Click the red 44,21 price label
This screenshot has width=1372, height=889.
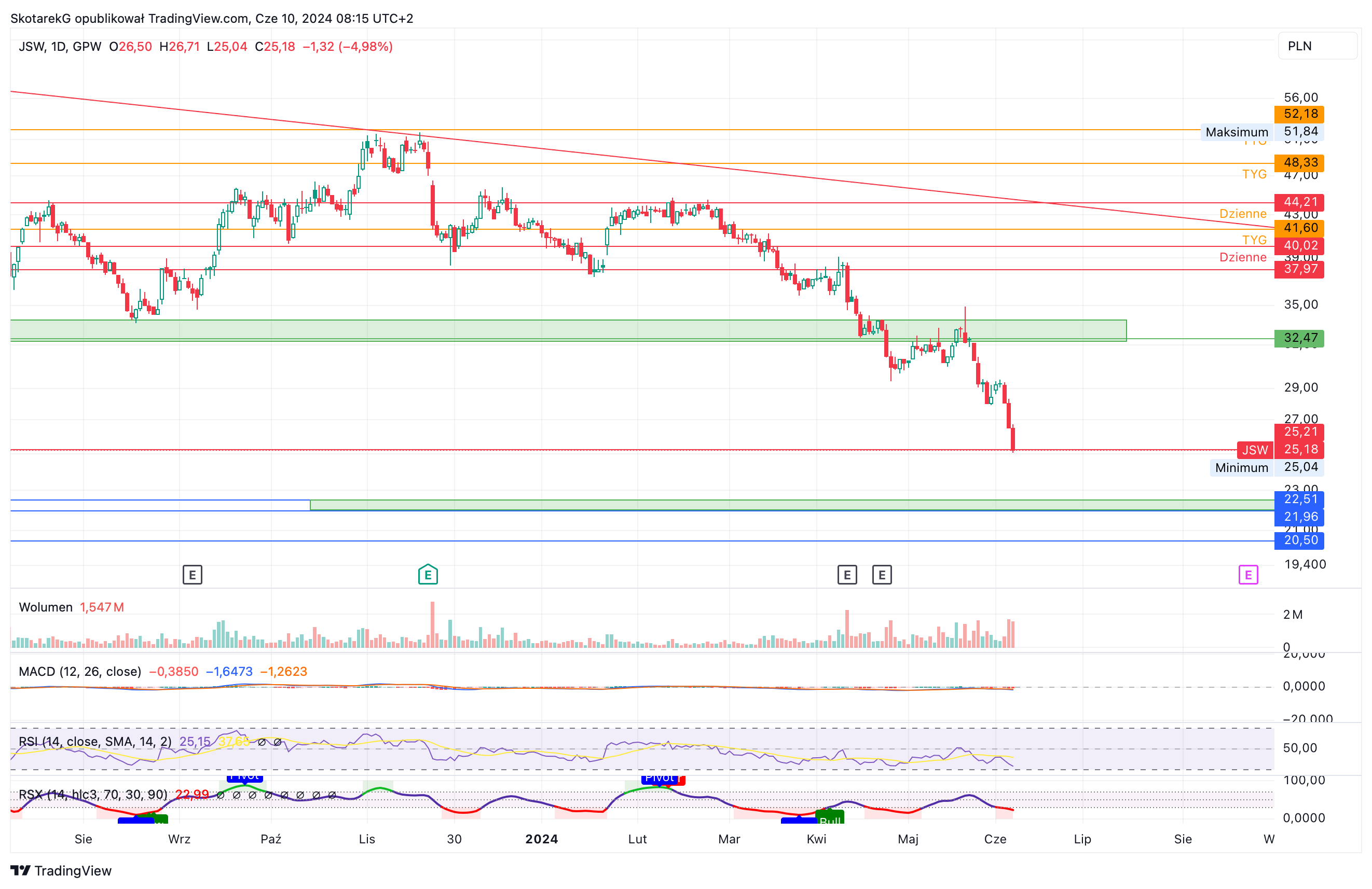click(x=1299, y=202)
